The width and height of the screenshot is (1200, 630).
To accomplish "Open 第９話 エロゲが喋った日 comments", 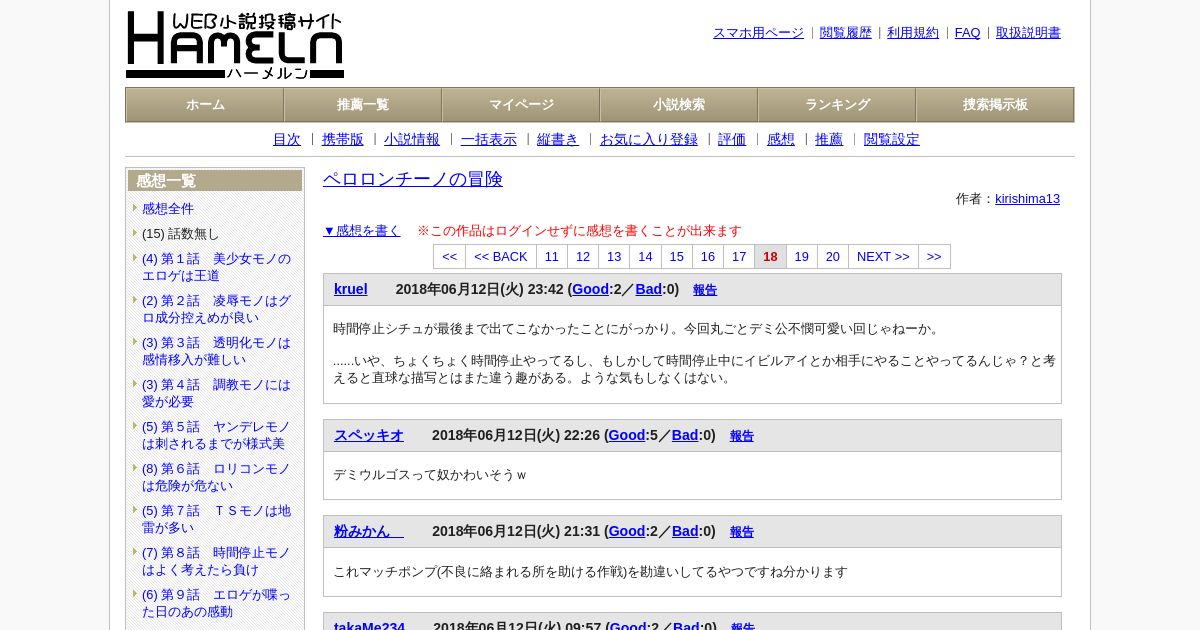I will coord(216,603).
